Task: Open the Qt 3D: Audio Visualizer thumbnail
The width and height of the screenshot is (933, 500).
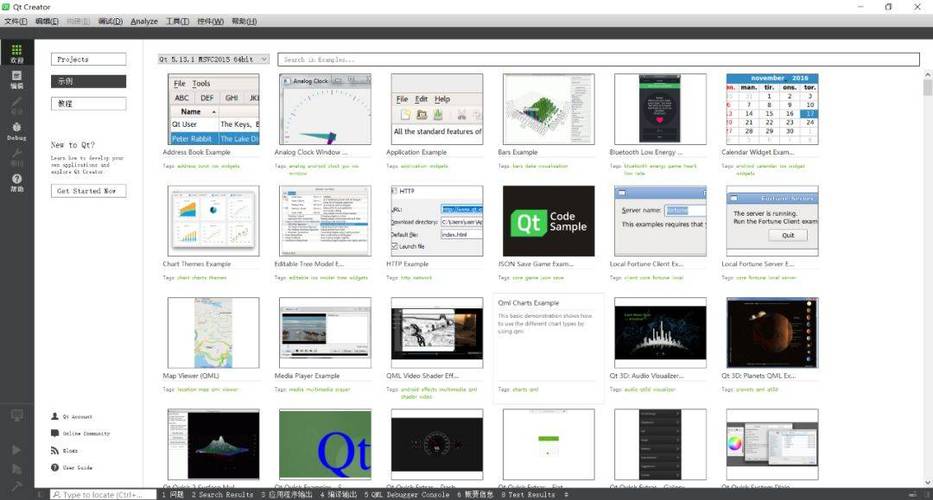Action: click(660, 333)
